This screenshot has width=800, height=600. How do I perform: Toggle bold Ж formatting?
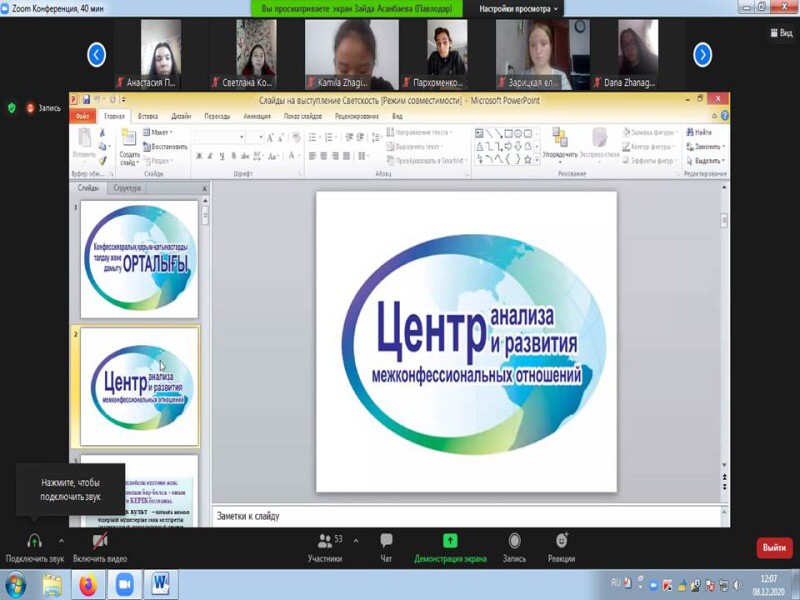(x=199, y=156)
